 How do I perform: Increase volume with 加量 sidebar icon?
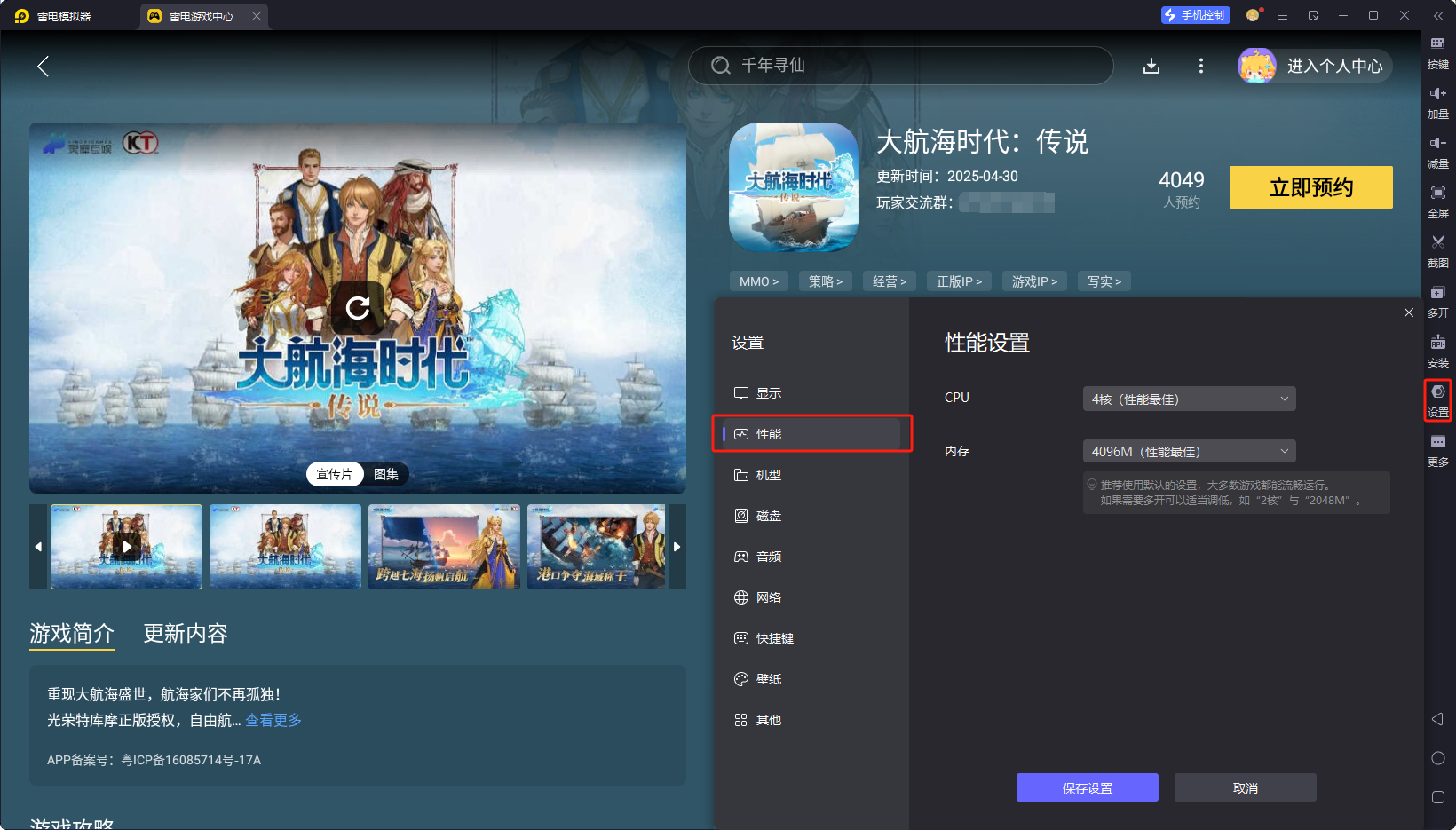coord(1437,102)
